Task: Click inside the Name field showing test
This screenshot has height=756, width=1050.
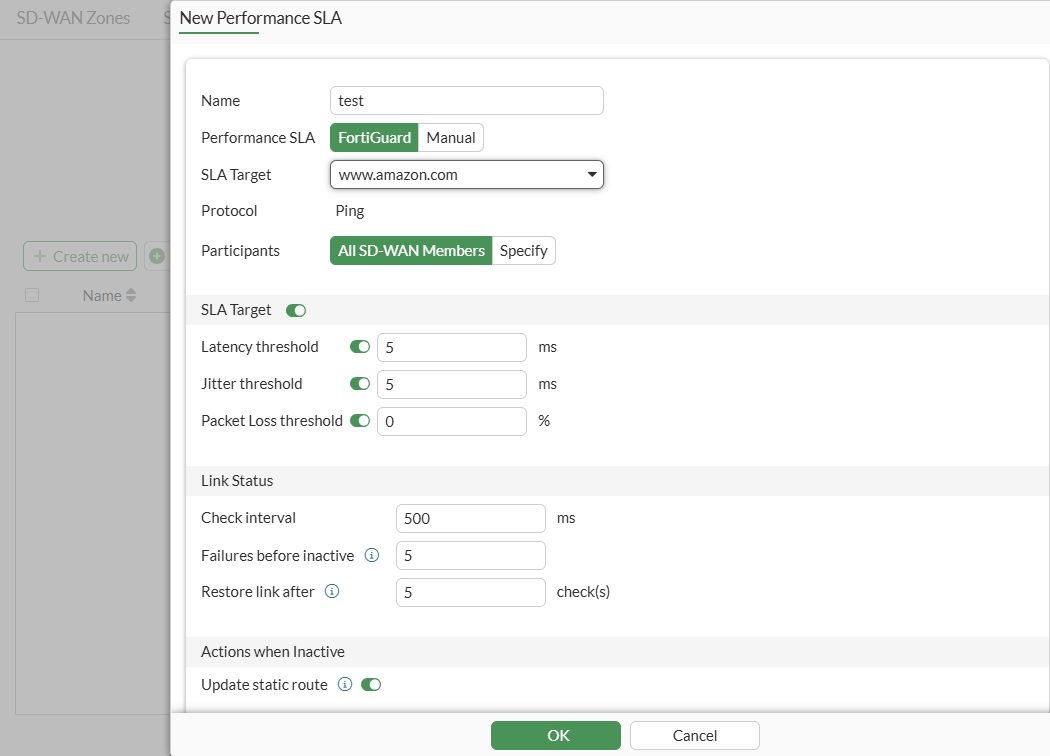Action: click(x=466, y=100)
